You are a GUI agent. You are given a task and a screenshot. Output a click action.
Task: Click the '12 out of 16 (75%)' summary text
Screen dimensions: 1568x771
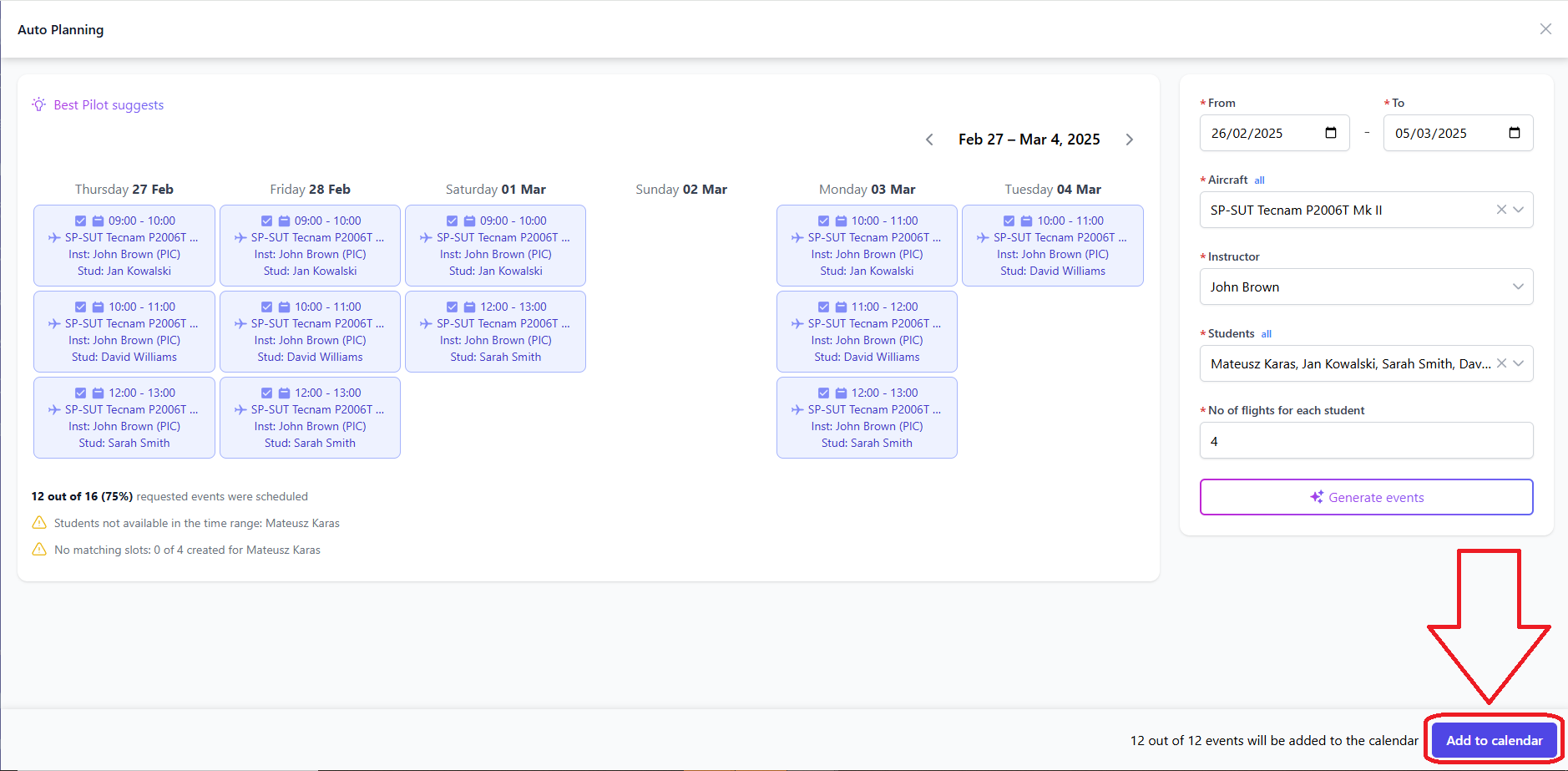(x=82, y=496)
